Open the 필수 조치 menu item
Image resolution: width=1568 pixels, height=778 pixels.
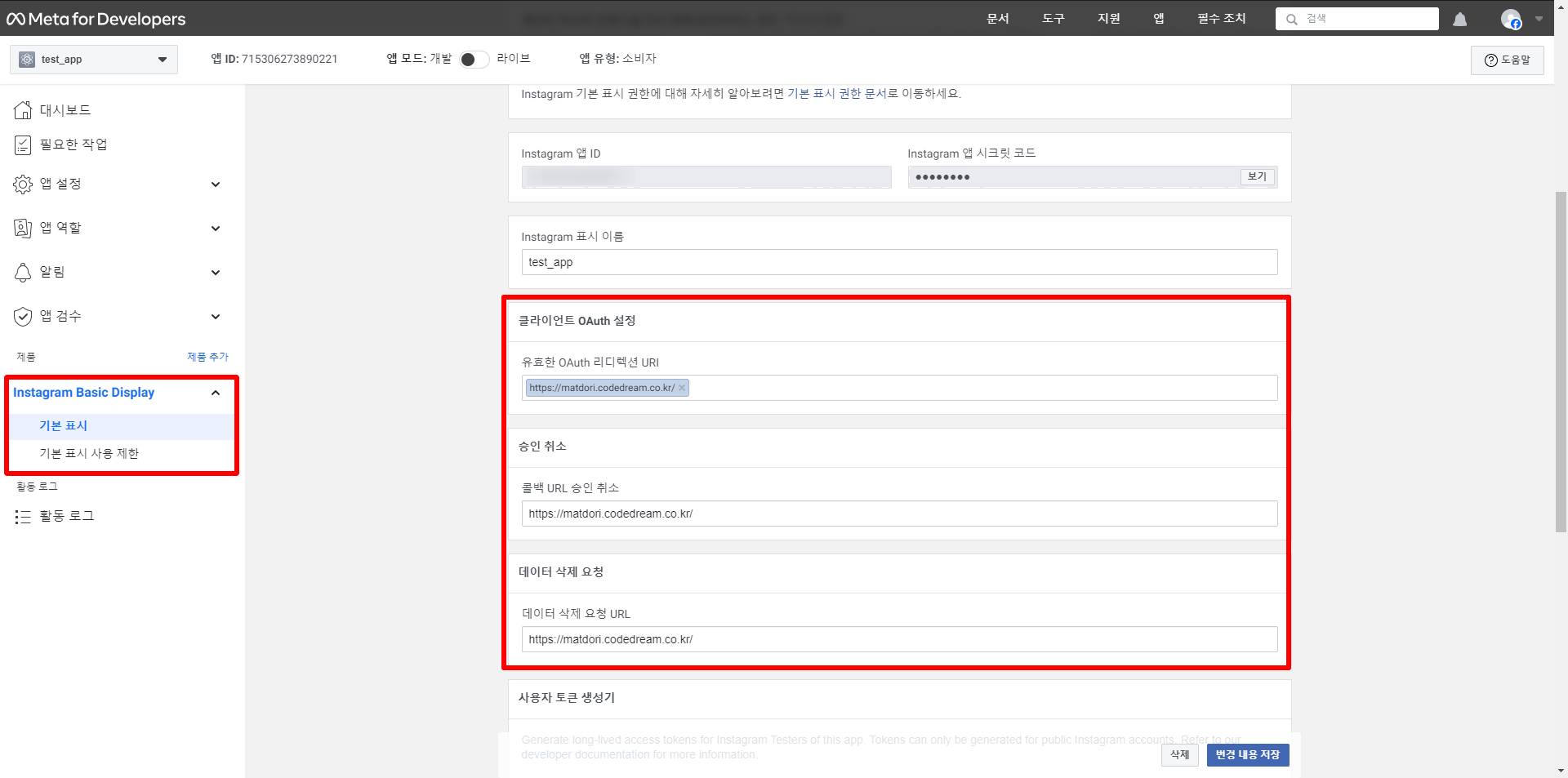pos(1222,19)
